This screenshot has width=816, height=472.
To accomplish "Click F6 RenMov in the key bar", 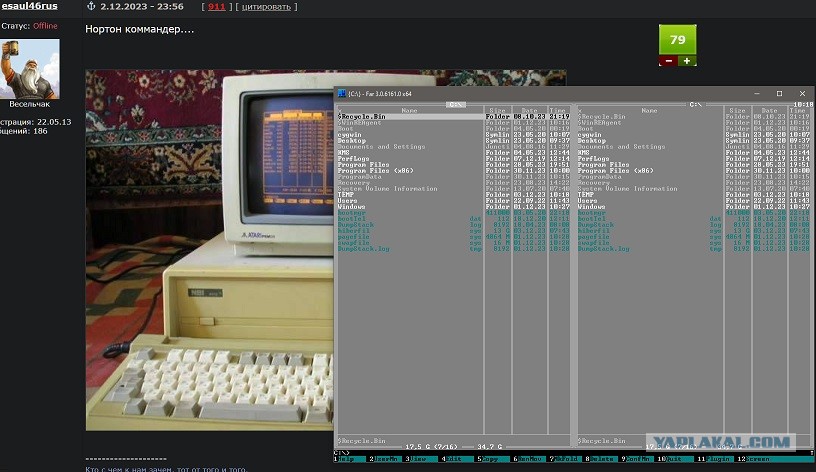I will (528, 459).
